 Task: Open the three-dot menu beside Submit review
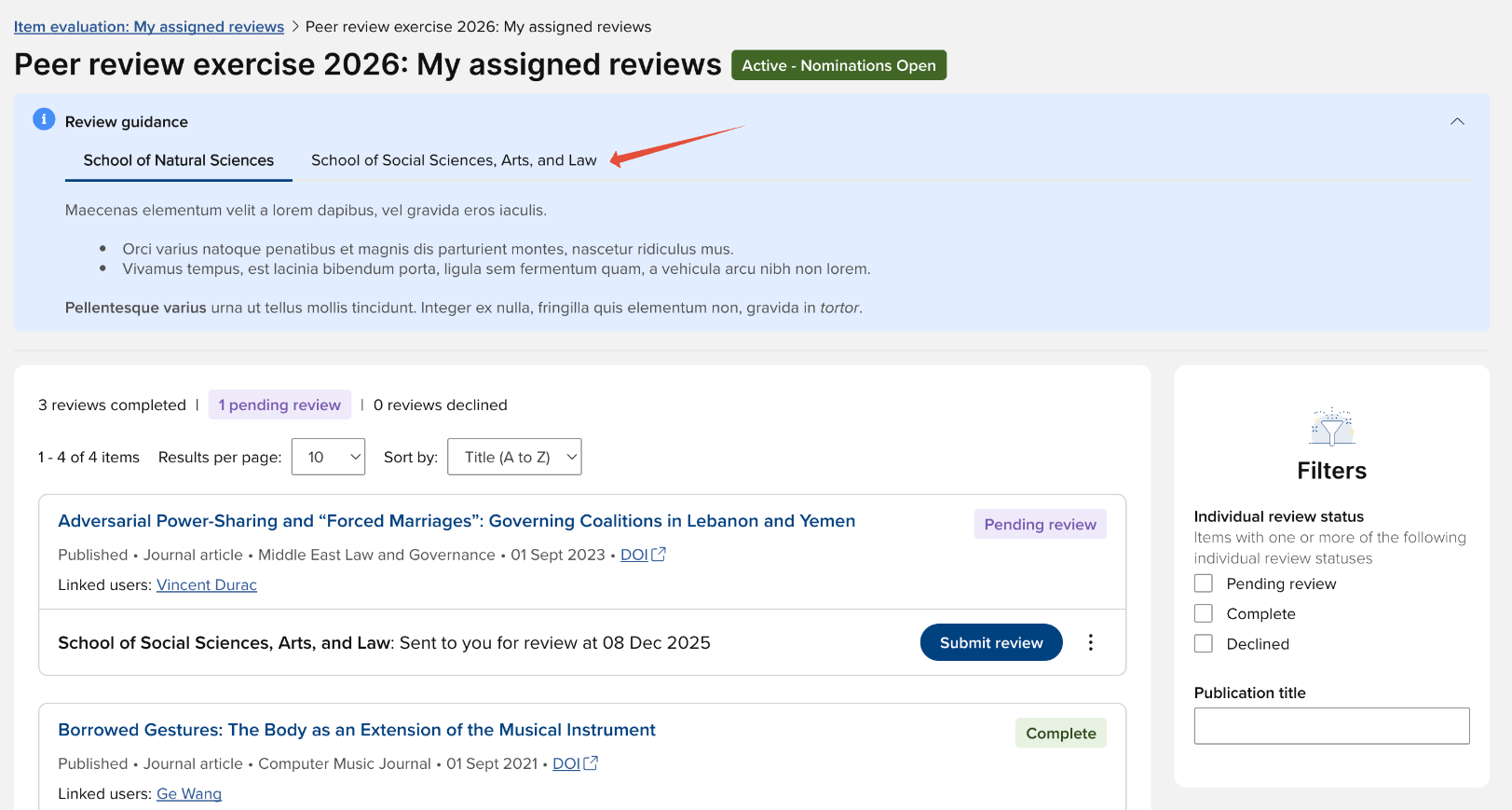pyautogui.click(x=1090, y=642)
